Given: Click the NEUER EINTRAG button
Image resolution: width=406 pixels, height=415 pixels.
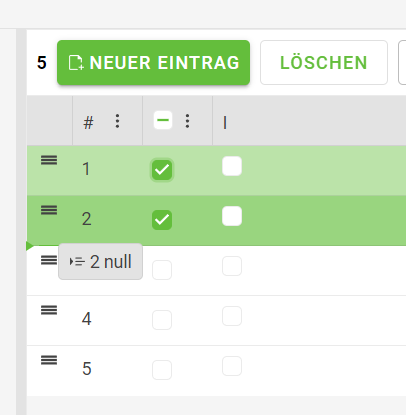Looking at the screenshot, I should coord(153,63).
